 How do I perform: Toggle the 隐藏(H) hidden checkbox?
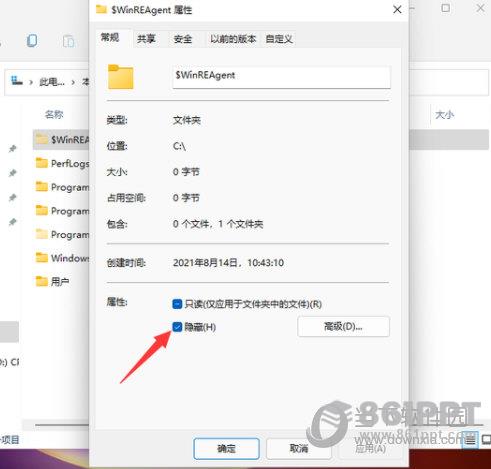(x=177, y=327)
